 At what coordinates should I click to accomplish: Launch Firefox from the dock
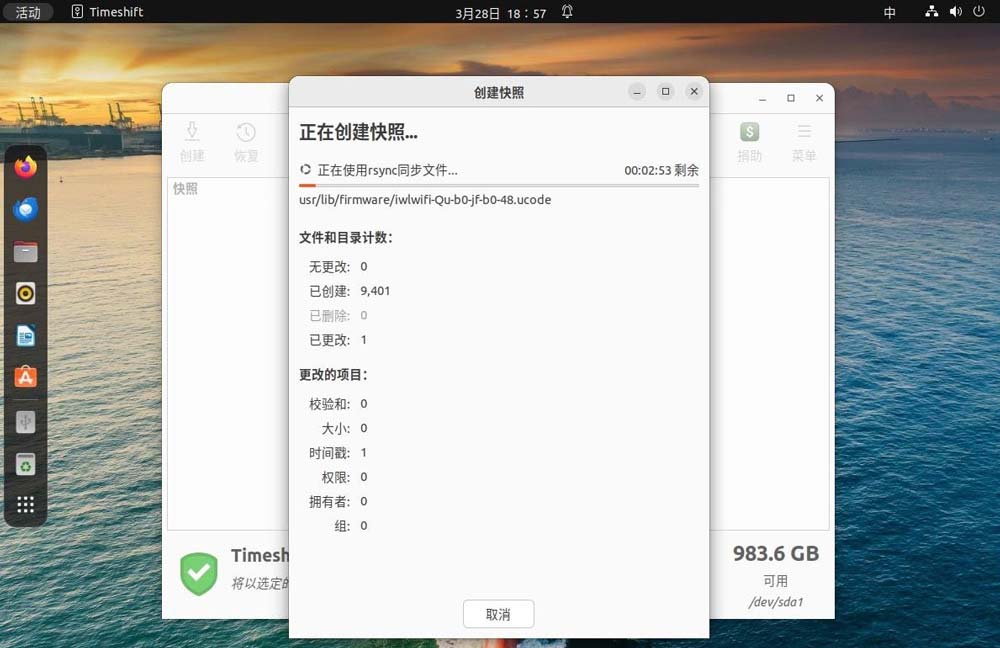[26, 167]
